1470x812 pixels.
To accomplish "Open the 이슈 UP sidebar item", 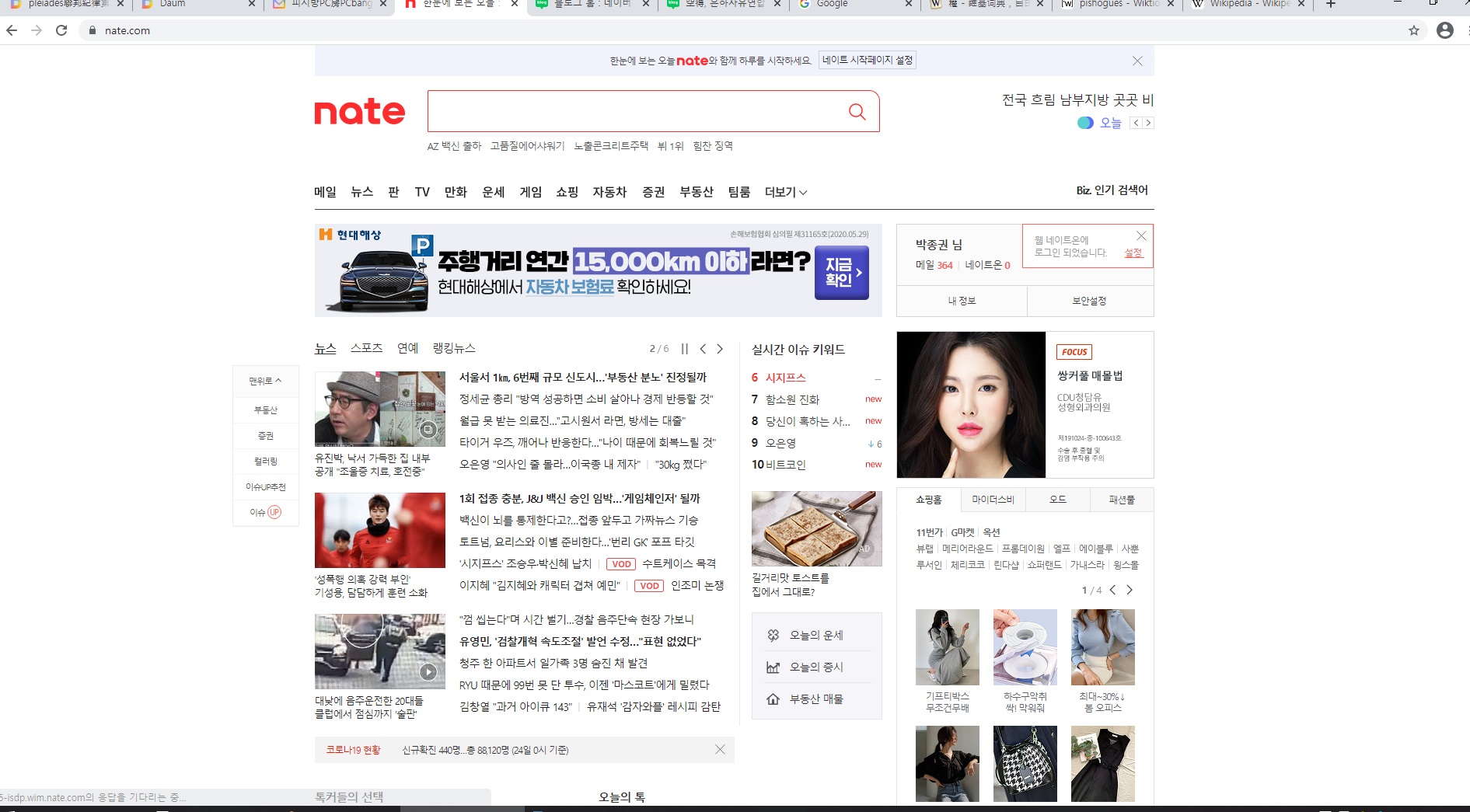I will 266,512.
